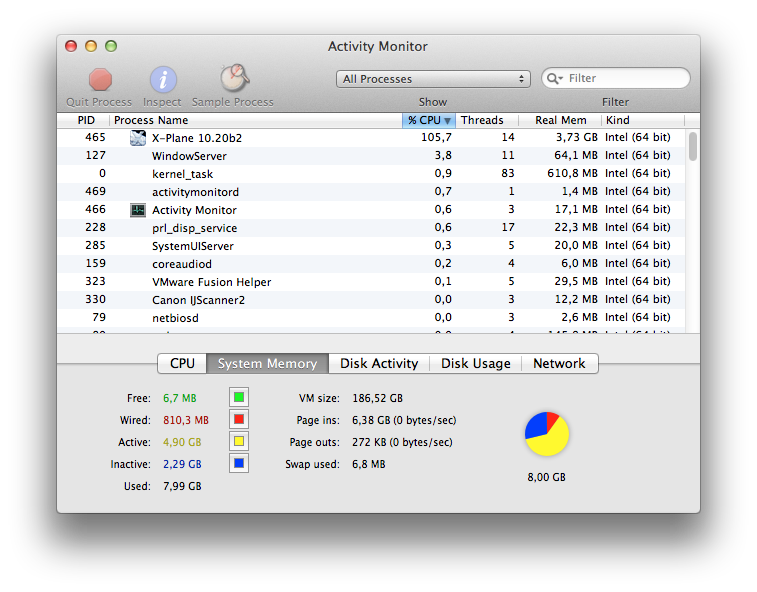Open the Disk Usage tab
This screenshot has width=757, height=592.
click(x=476, y=364)
